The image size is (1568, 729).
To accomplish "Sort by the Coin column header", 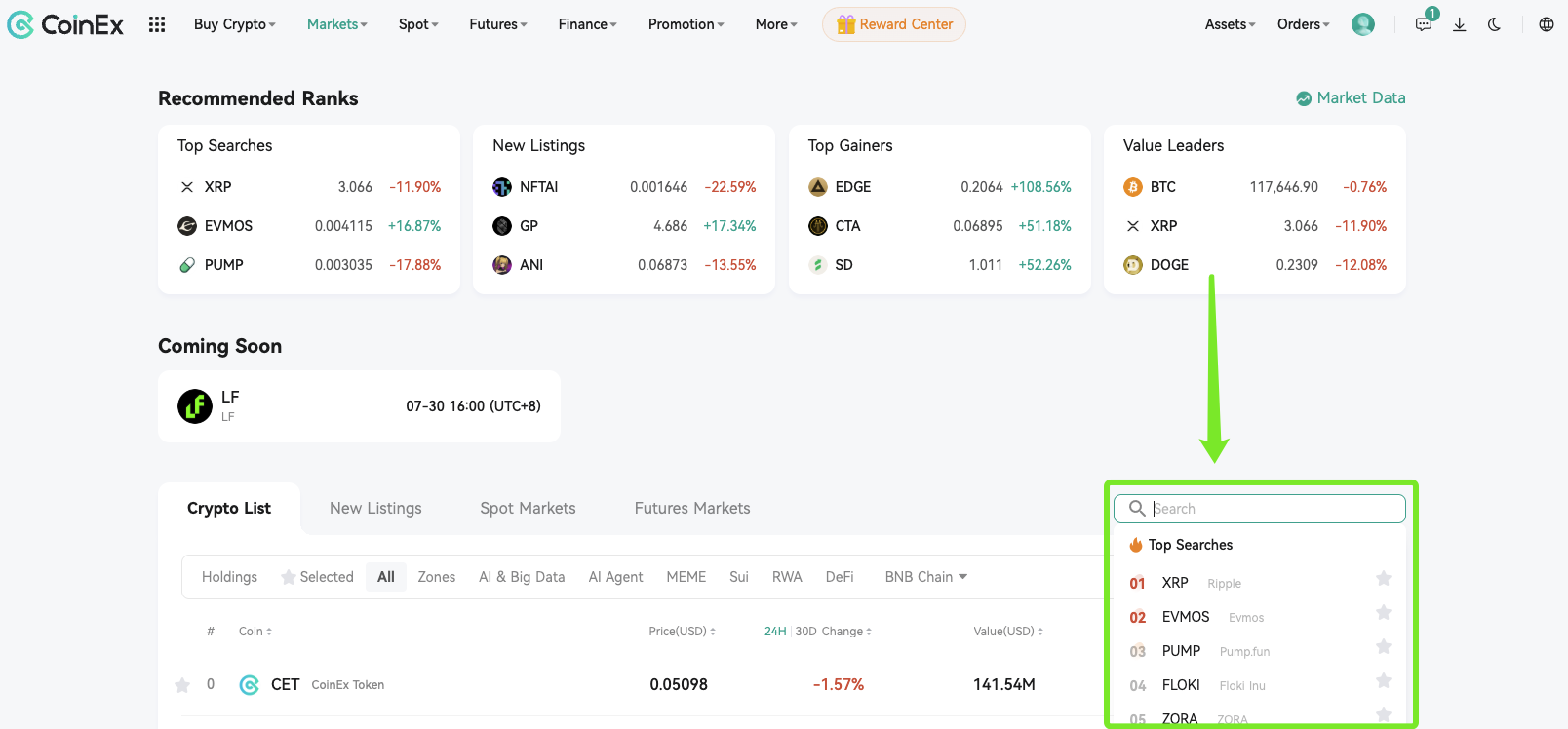I will click(255, 632).
